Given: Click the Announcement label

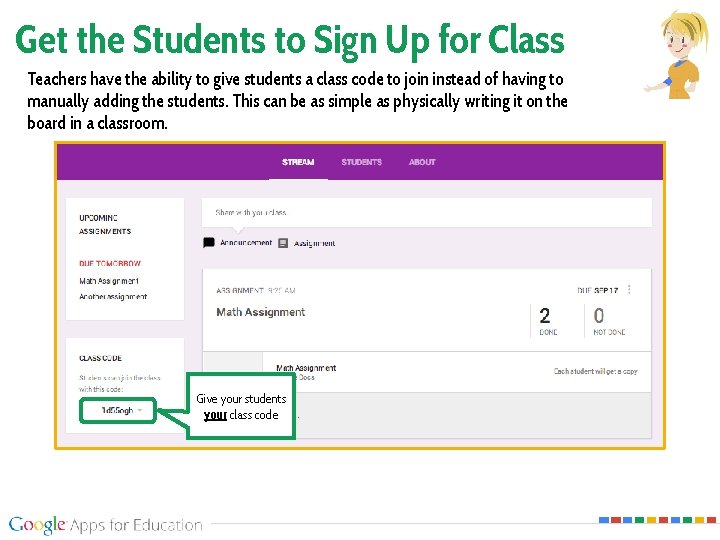Looking at the screenshot, I should (246, 242).
